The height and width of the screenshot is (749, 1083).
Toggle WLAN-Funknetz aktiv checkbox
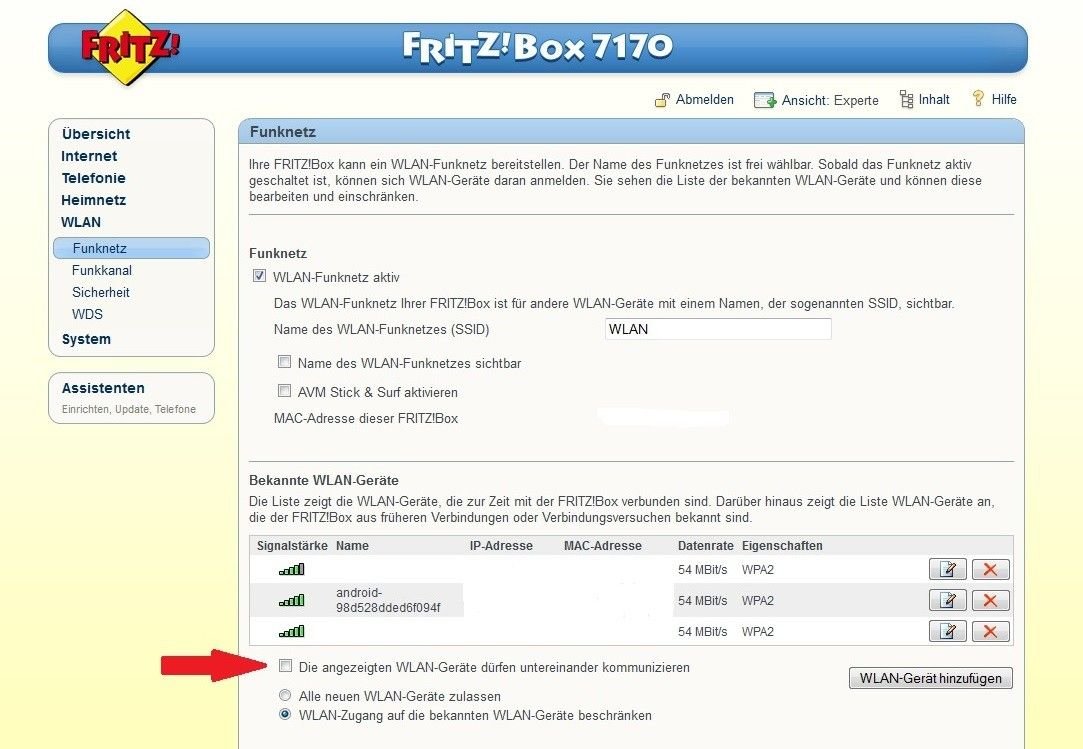tap(259, 276)
